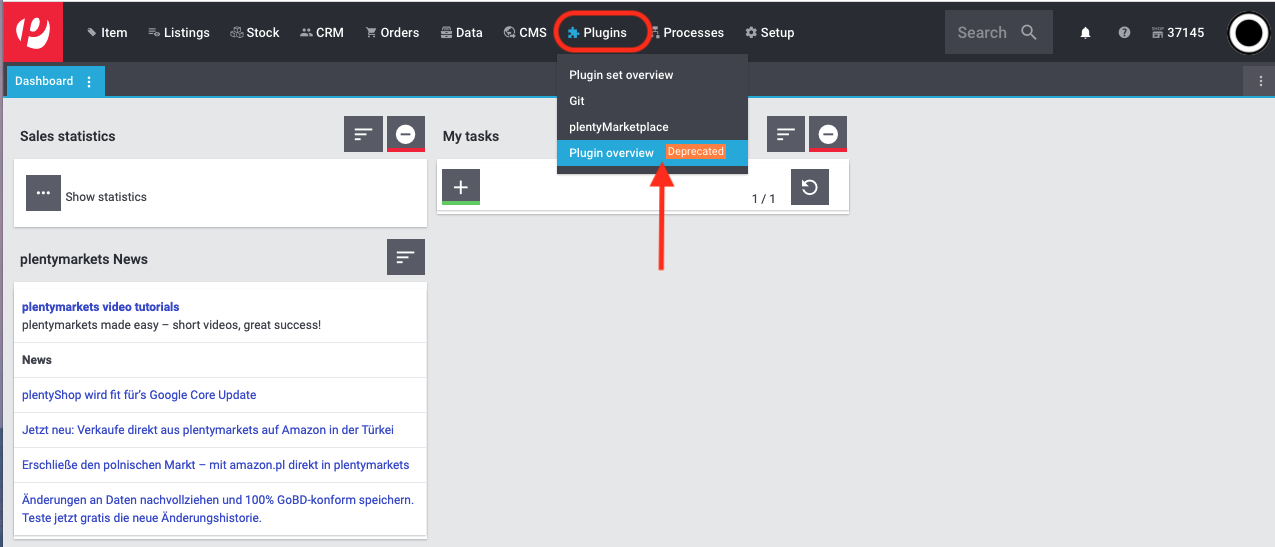Open plentymarkets News filter options
This screenshot has height=547, width=1275.
(x=406, y=257)
